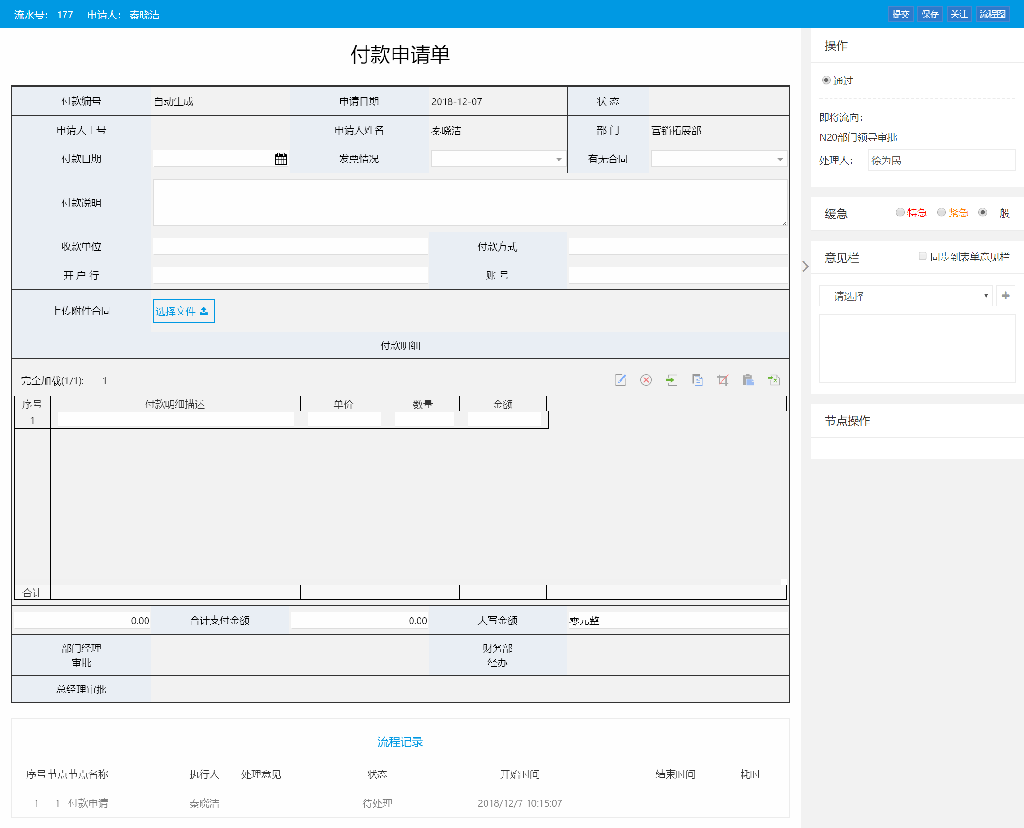The height and width of the screenshot is (828, 1024).
Task: Click the 待处理 status in flow records
Action: click(377, 803)
